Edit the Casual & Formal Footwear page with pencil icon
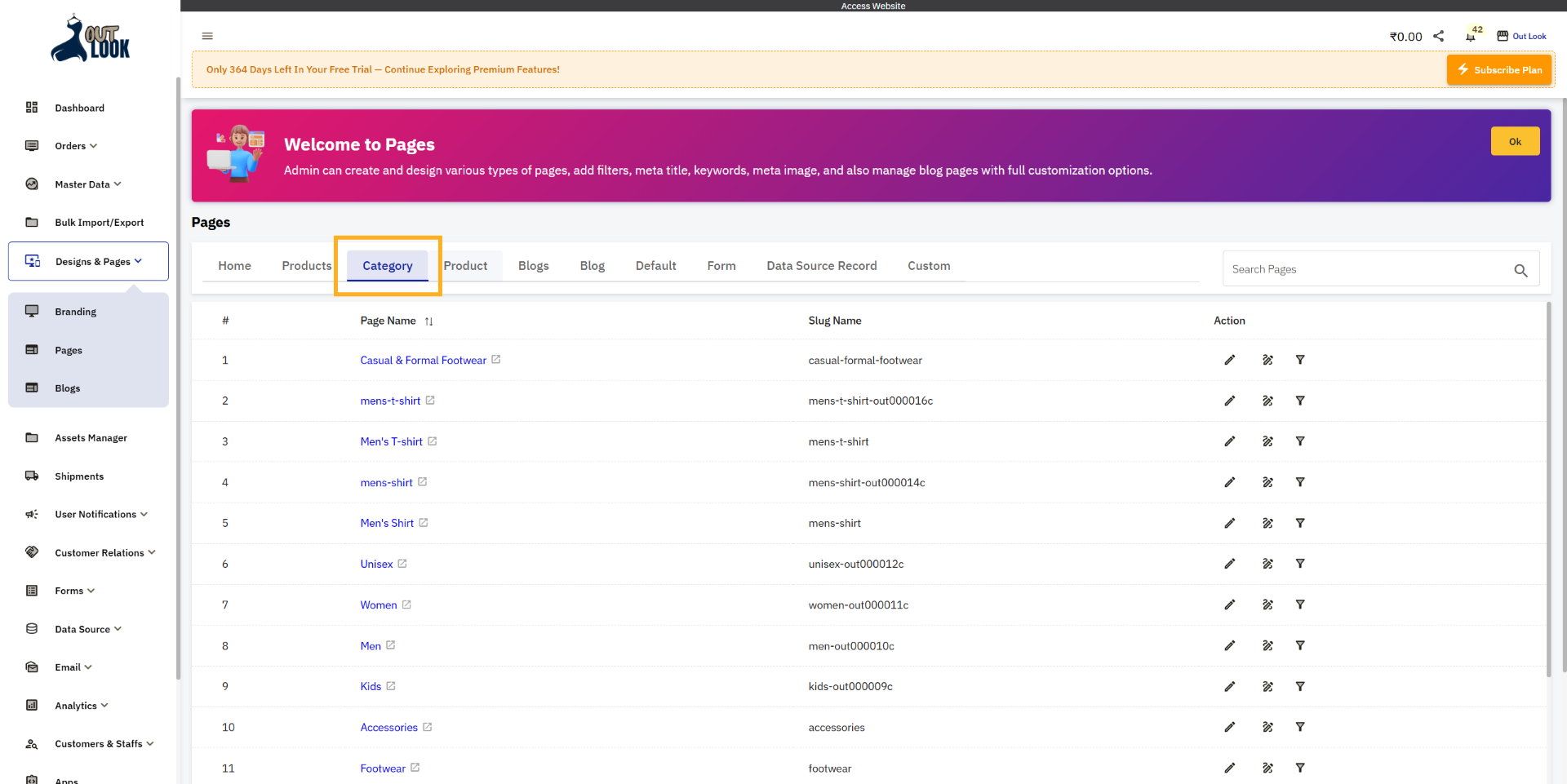1567x784 pixels. (1230, 360)
